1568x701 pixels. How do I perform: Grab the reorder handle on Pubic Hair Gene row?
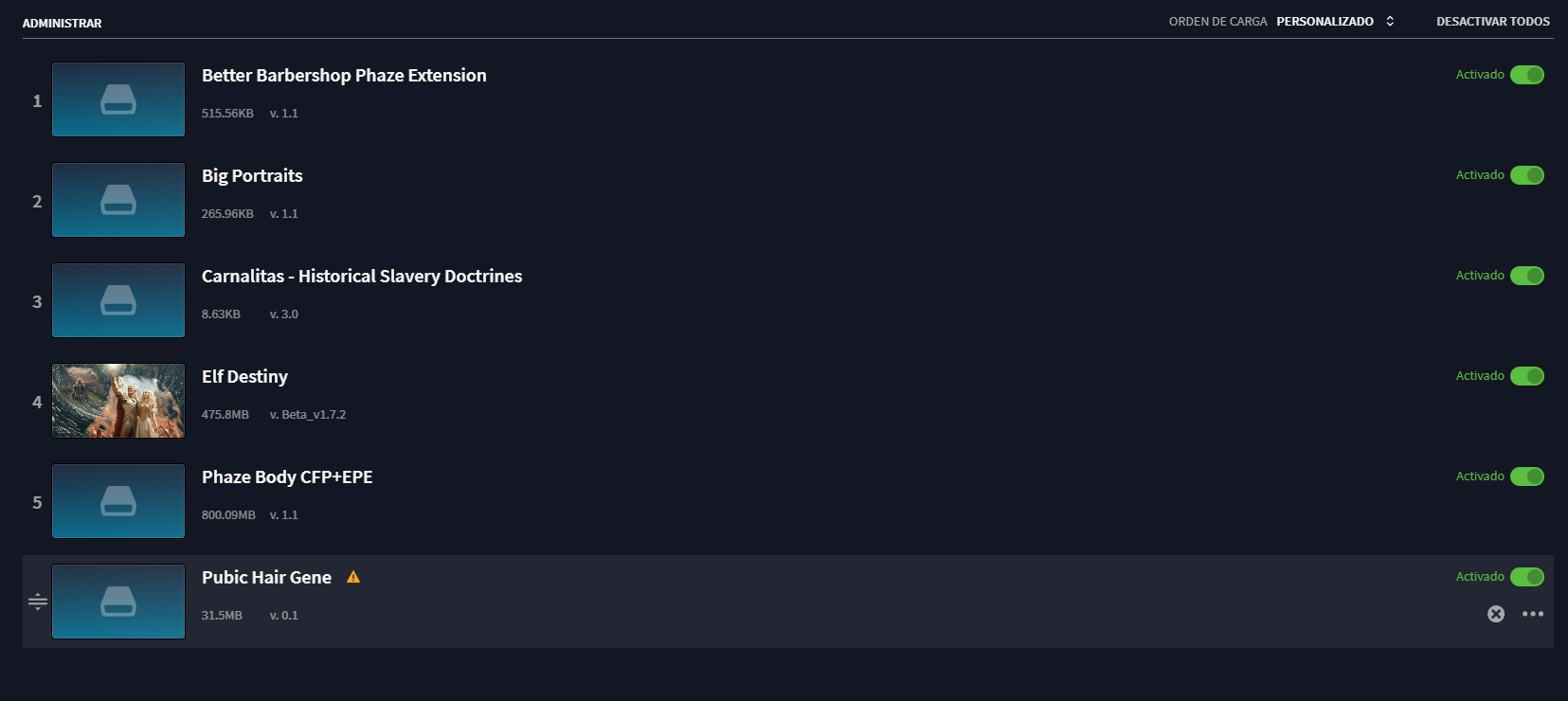click(38, 602)
